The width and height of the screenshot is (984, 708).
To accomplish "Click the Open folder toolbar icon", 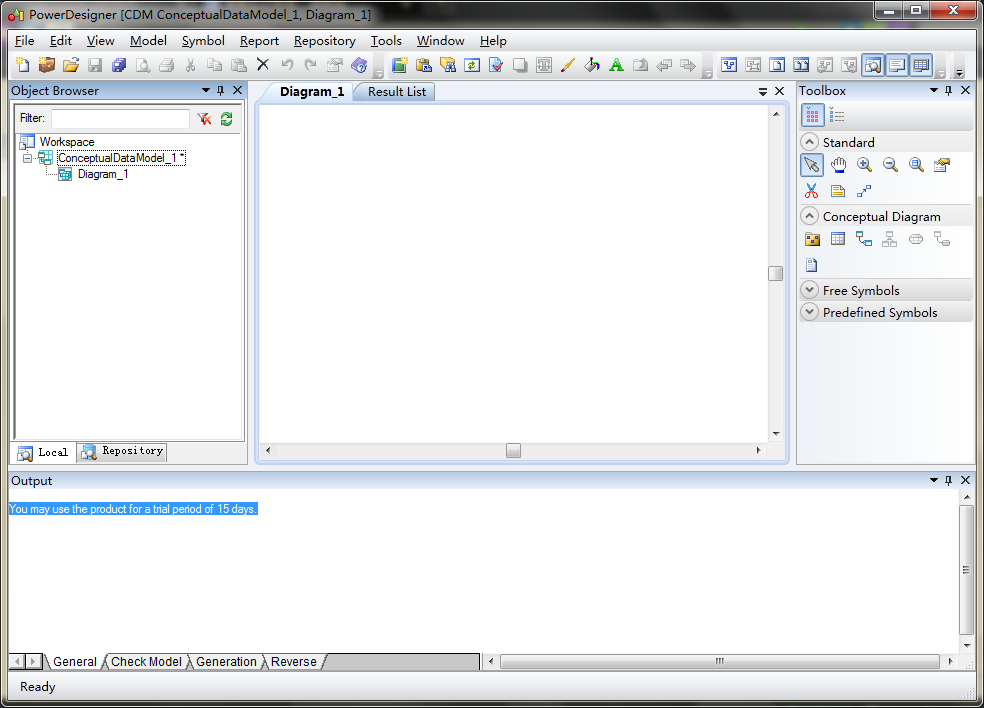I will coord(71,65).
